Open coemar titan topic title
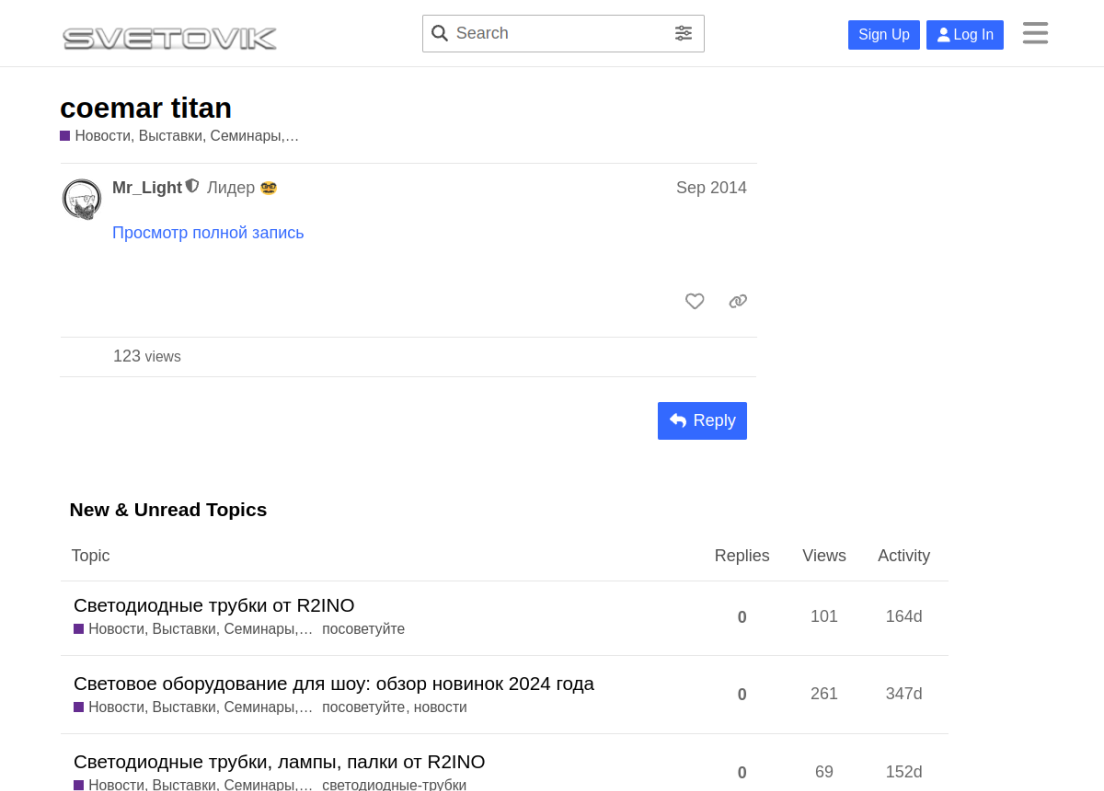 (146, 108)
